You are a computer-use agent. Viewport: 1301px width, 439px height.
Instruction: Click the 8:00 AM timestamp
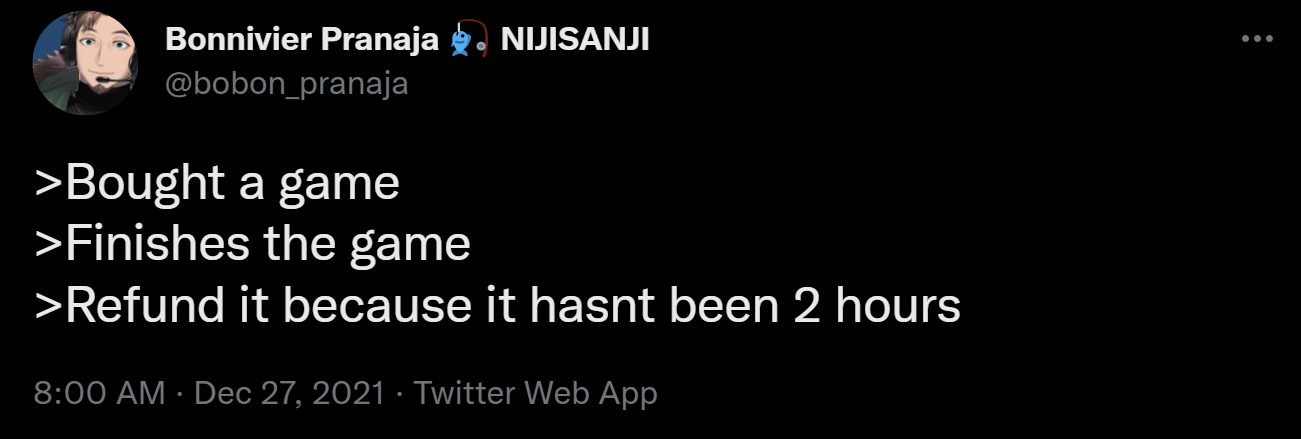(x=98, y=393)
